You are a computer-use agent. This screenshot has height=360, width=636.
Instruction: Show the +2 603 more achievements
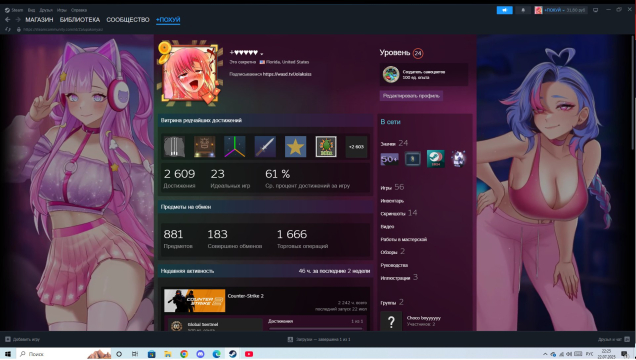[x=356, y=146]
